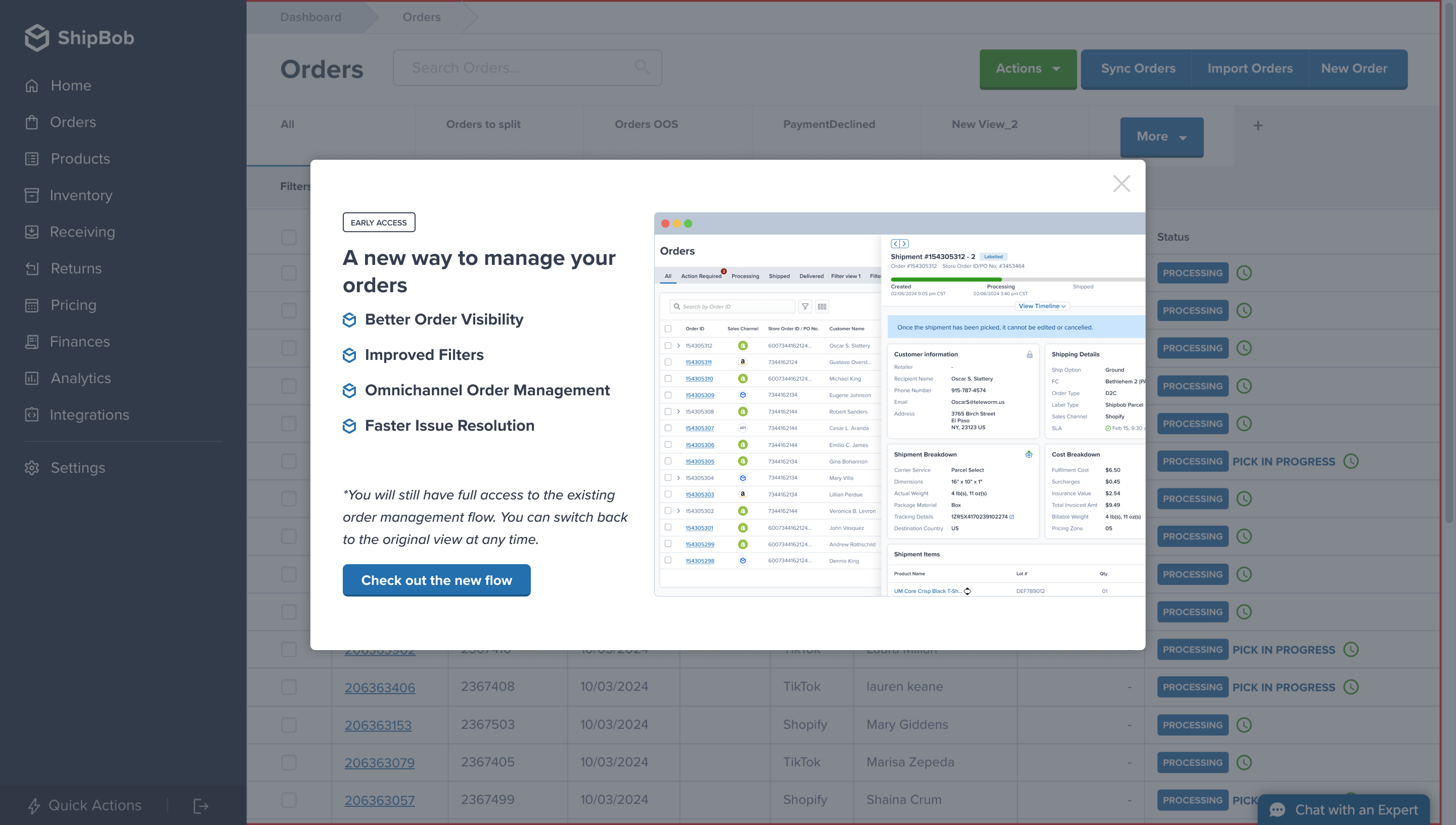Open order link 206363079
This screenshot has height=825, width=1456.
point(380,763)
